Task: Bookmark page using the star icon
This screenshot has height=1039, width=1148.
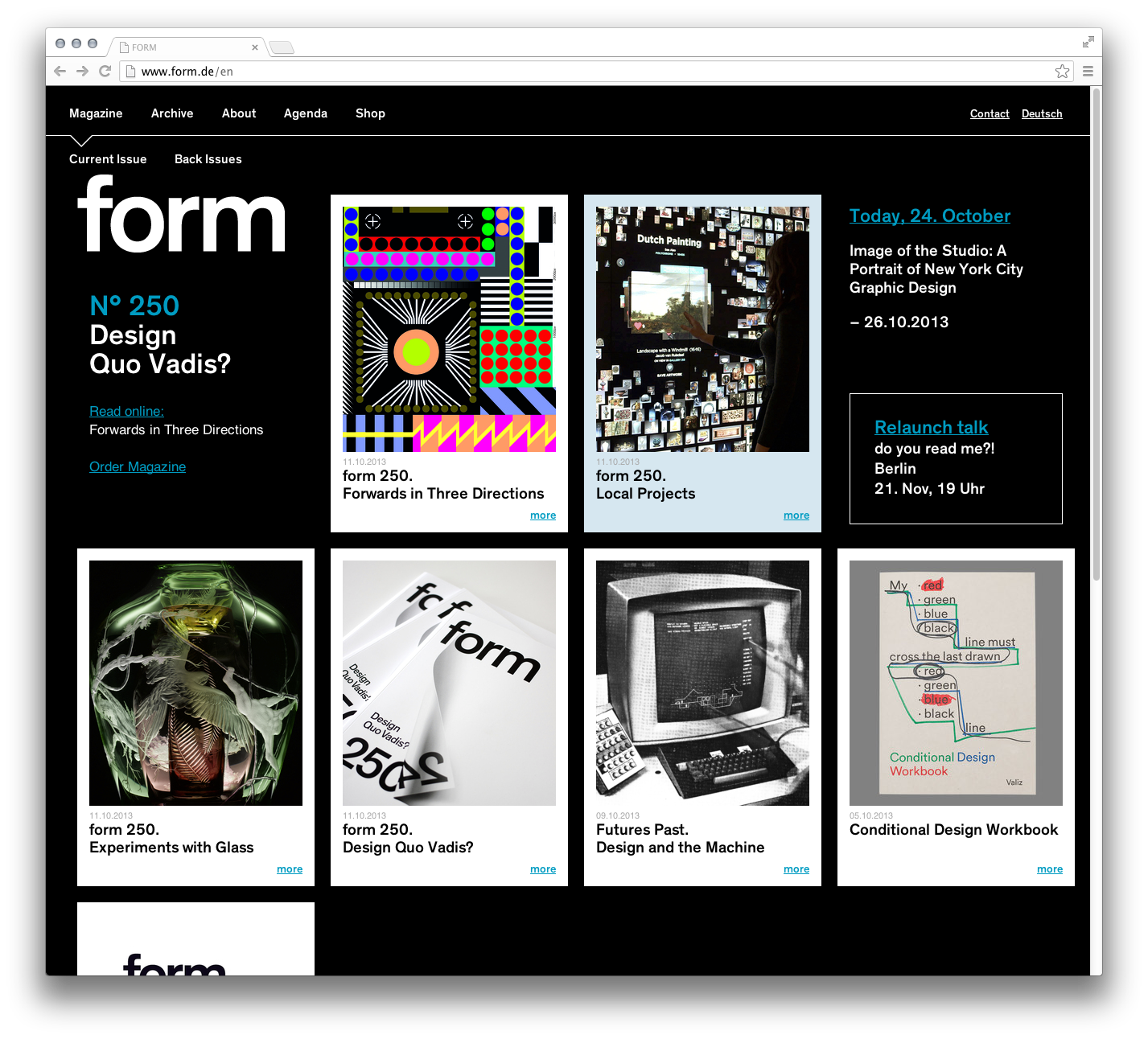Action: pos(1062,71)
